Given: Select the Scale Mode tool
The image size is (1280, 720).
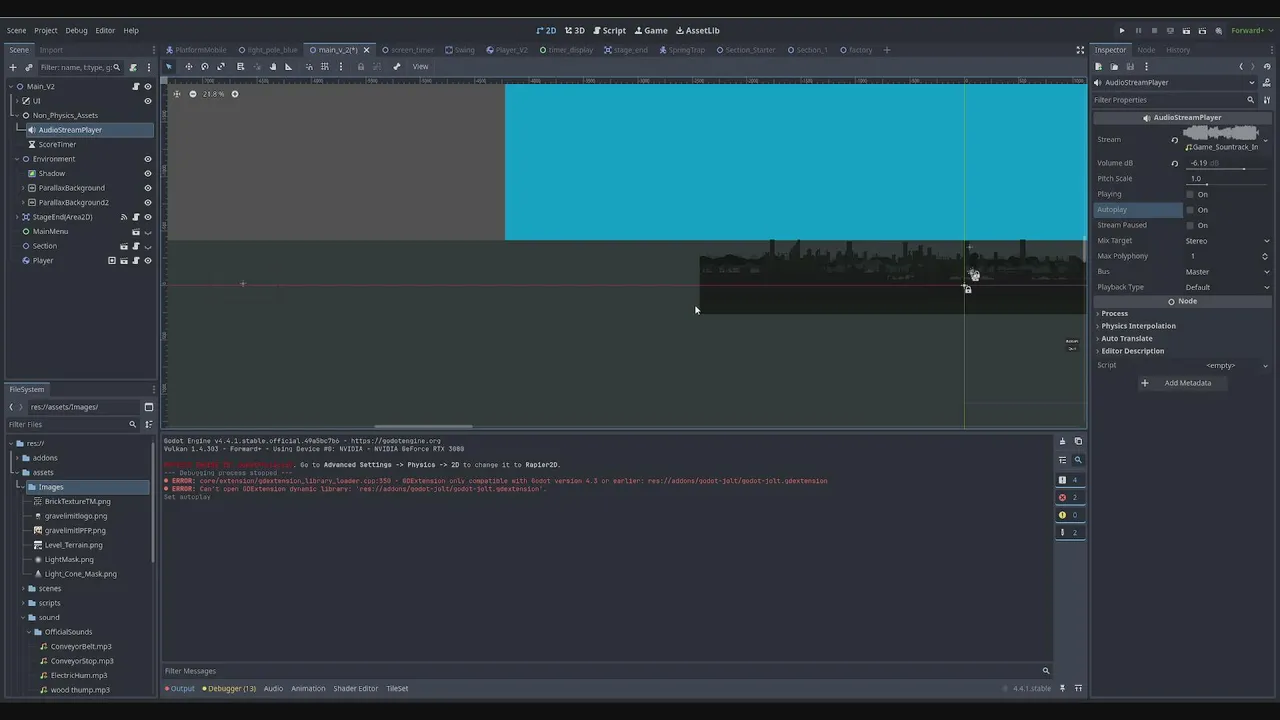Looking at the screenshot, I should [x=221, y=67].
